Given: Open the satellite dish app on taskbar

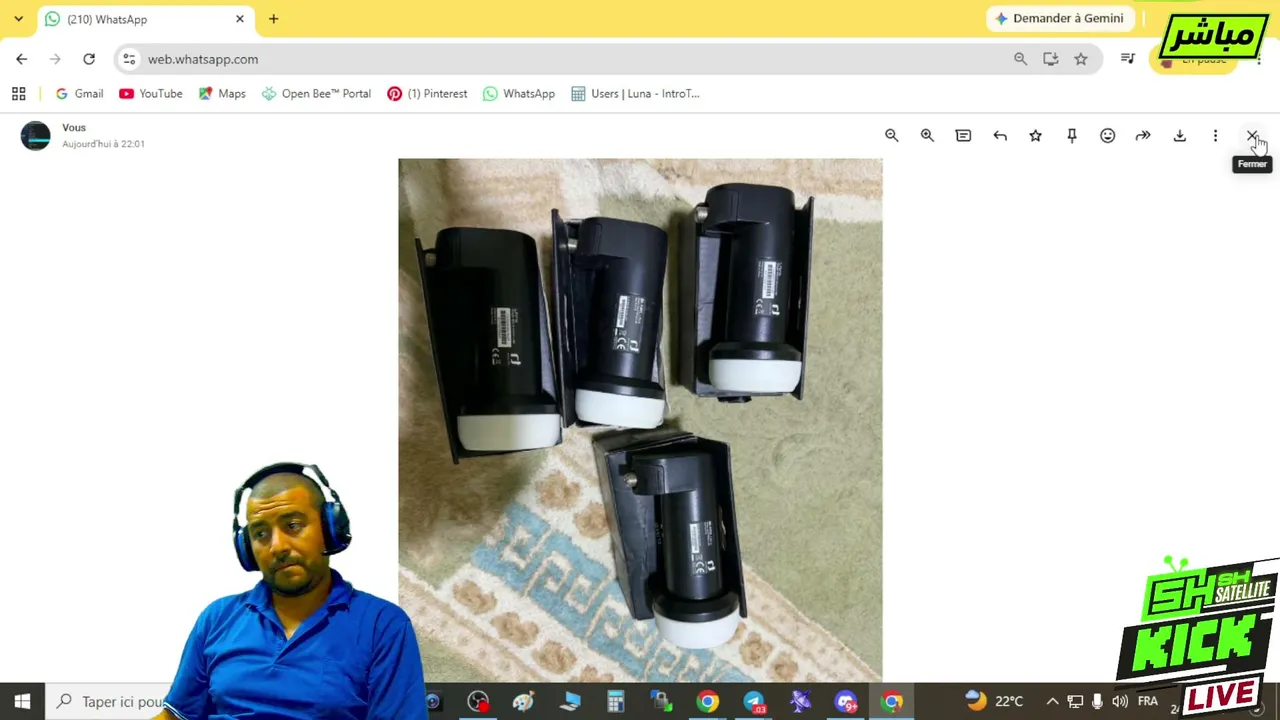Looking at the screenshot, I should click(x=799, y=701).
